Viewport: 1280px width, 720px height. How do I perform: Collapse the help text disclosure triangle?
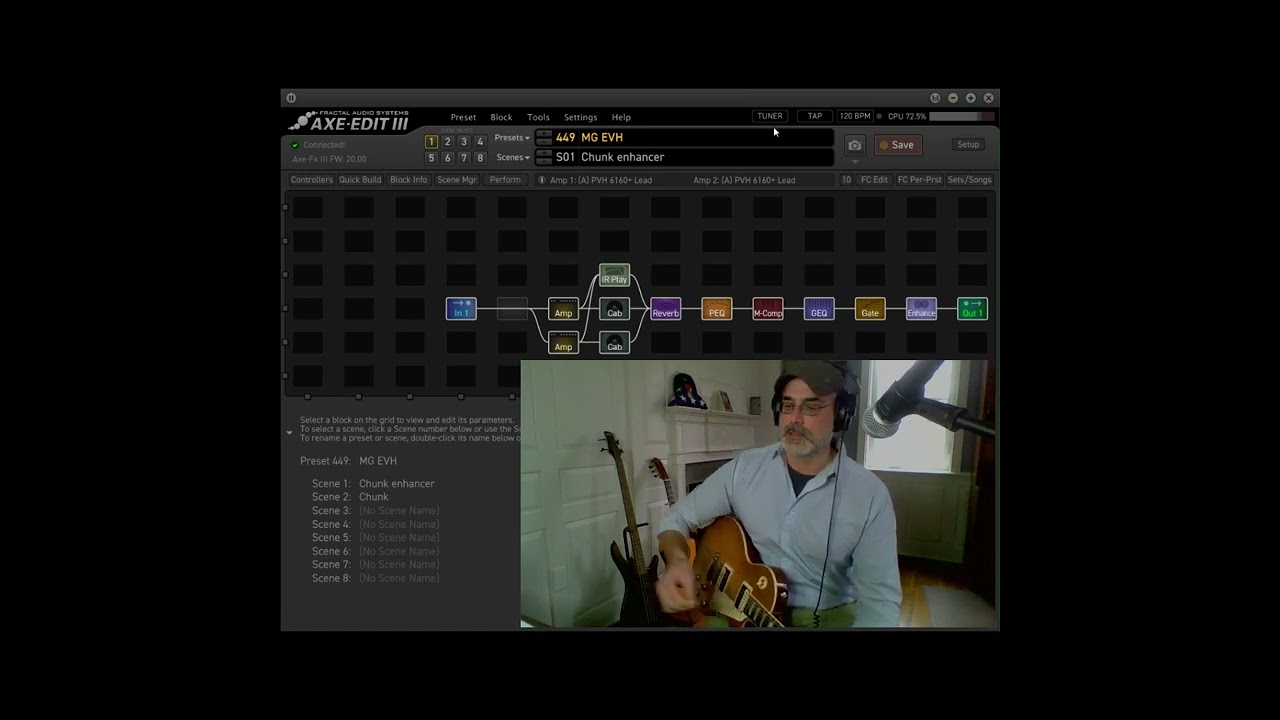(x=290, y=433)
